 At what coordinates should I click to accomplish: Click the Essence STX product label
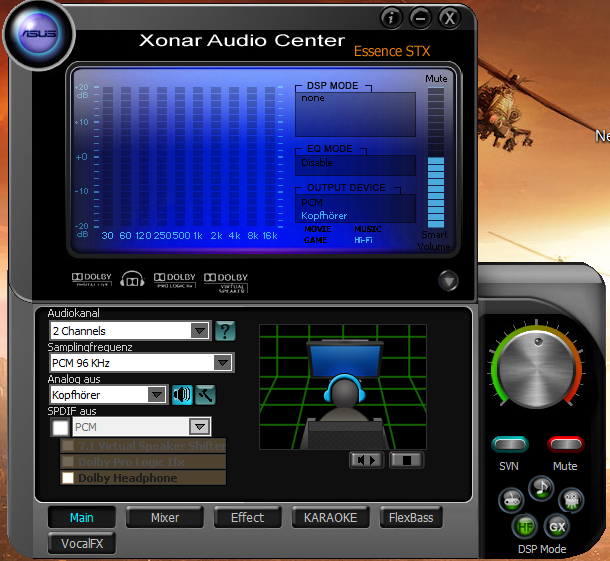[x=392, y=51]
